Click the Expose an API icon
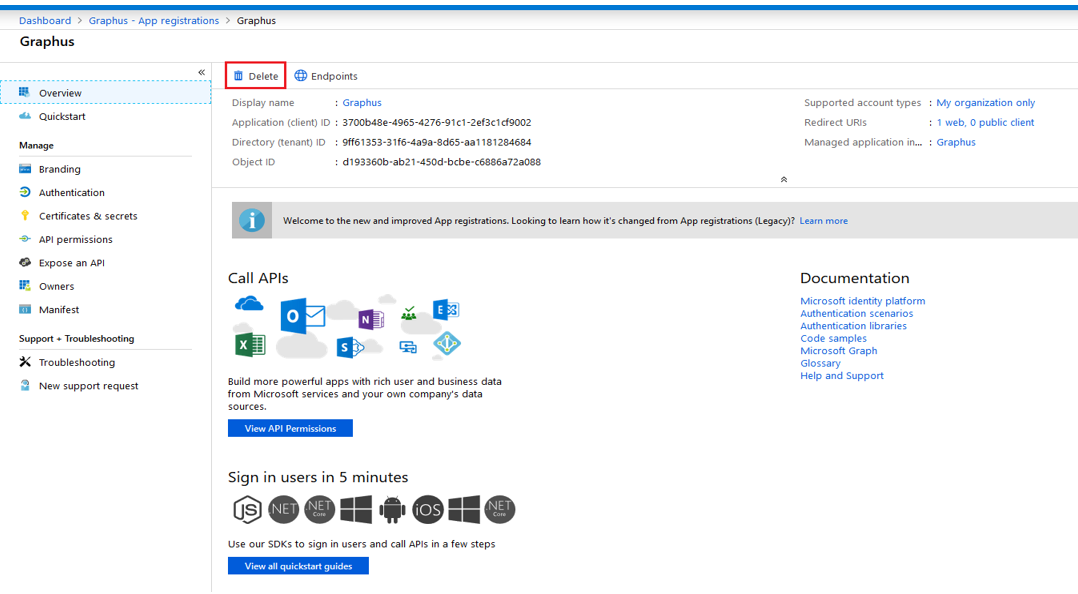 (25, 262)
